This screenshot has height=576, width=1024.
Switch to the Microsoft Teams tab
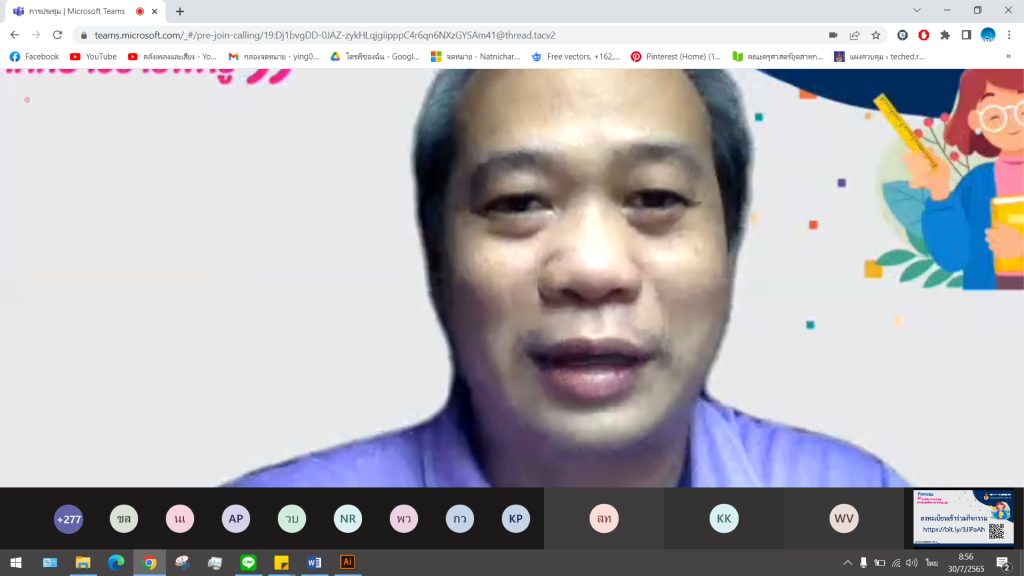point(85,11)
